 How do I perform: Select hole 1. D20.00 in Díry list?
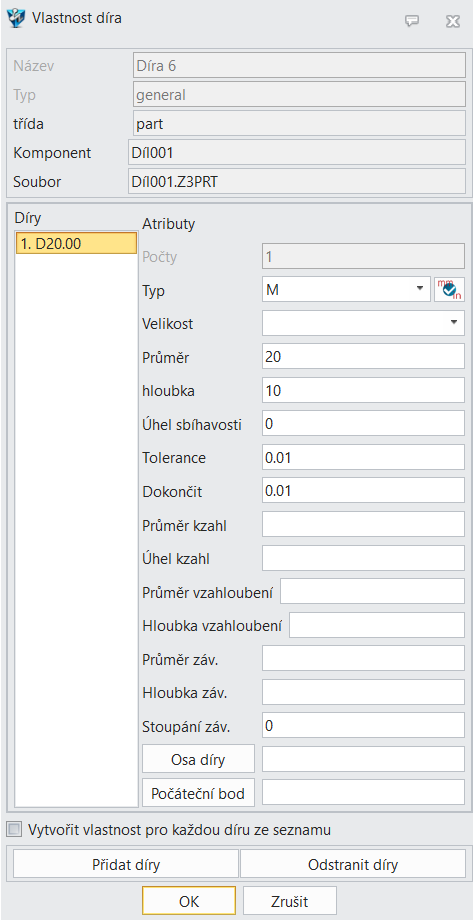(x=76, y=244)
